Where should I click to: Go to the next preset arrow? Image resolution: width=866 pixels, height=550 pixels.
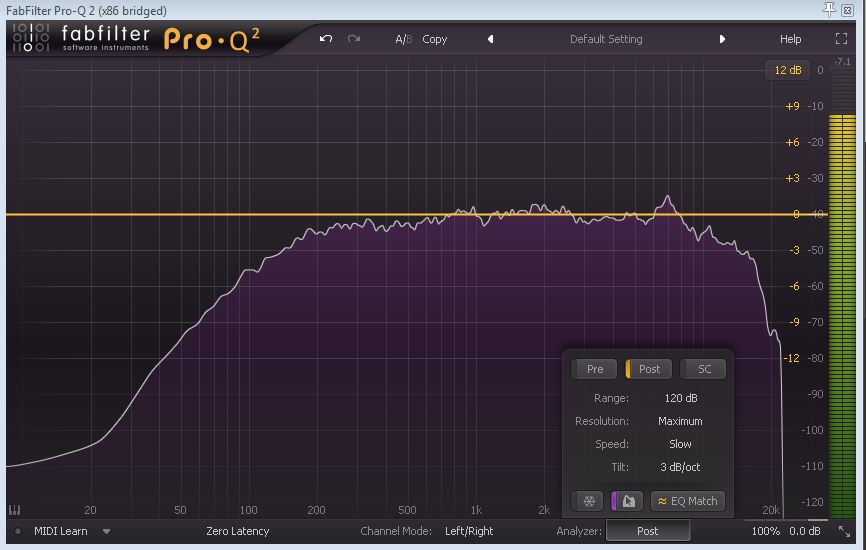(722, 39)
